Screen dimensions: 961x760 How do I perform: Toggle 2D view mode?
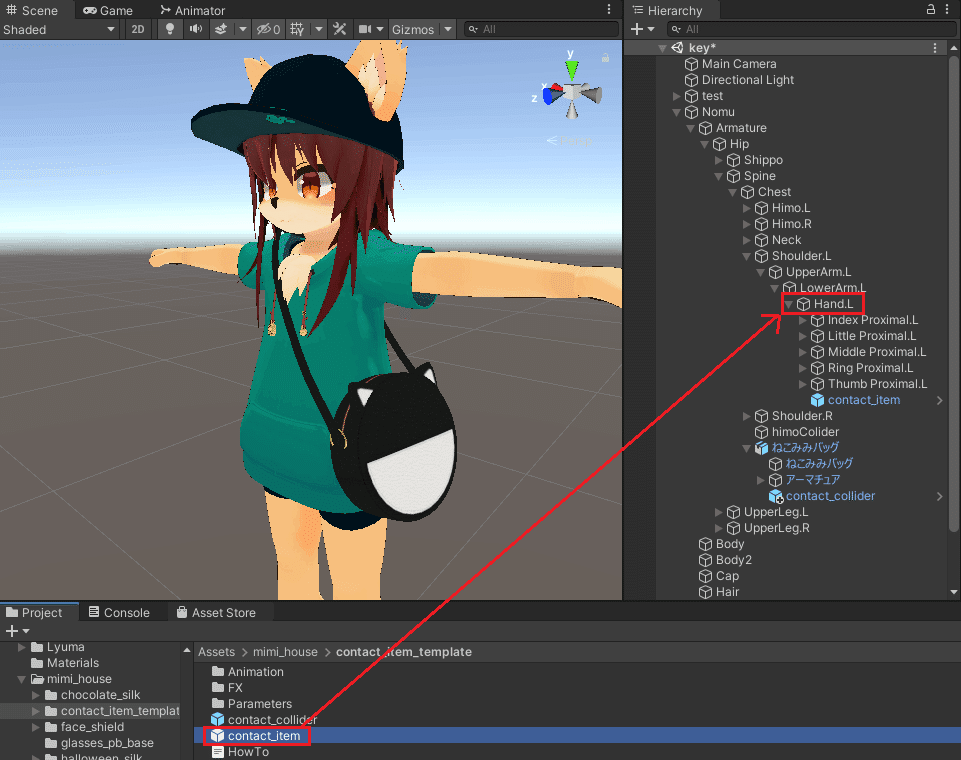point(138,29)
